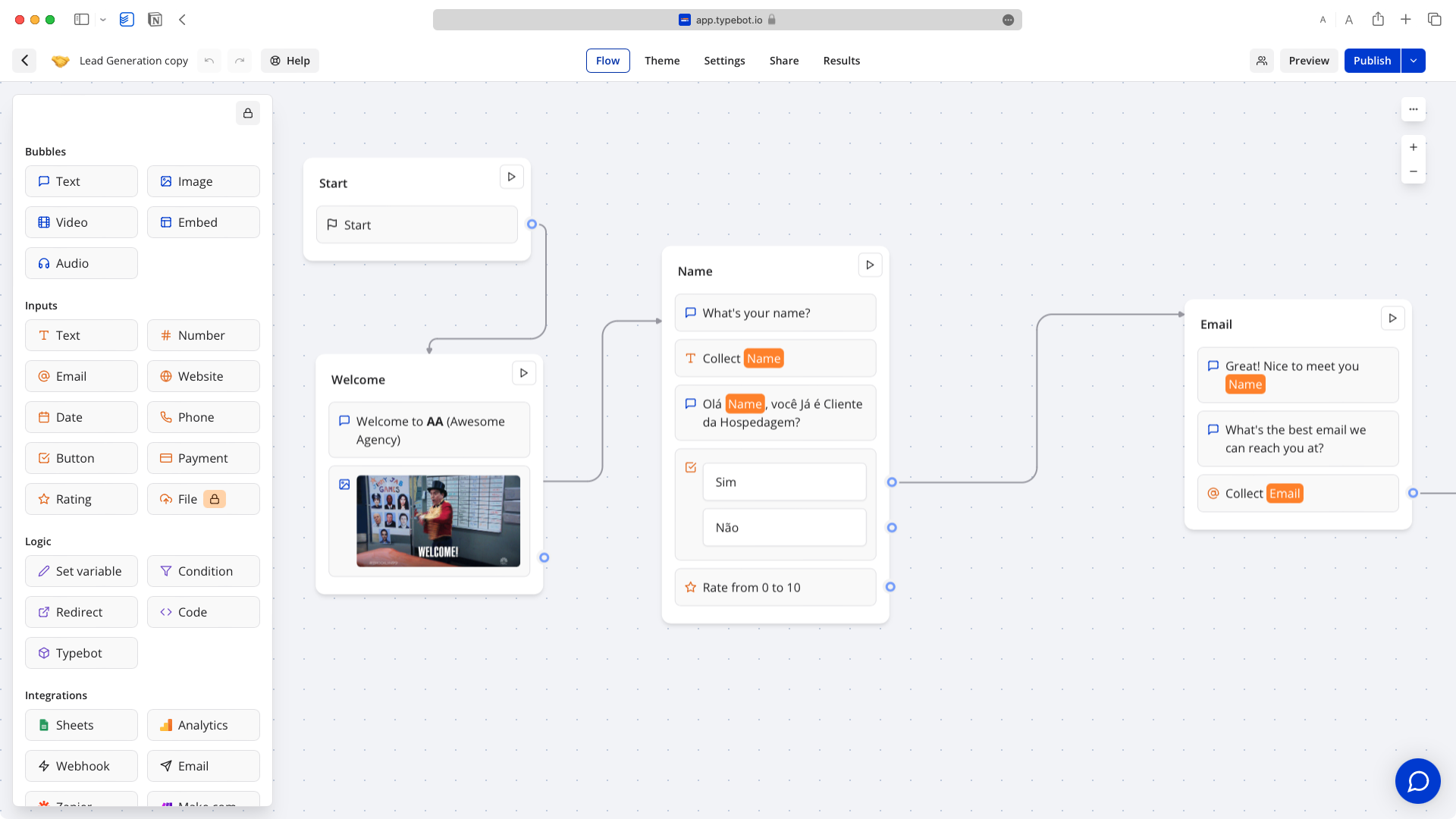The height and width of the screenshot is (819, 1456).
Task: Click the Sheets integration icon
Action: [x=44, y=725]
